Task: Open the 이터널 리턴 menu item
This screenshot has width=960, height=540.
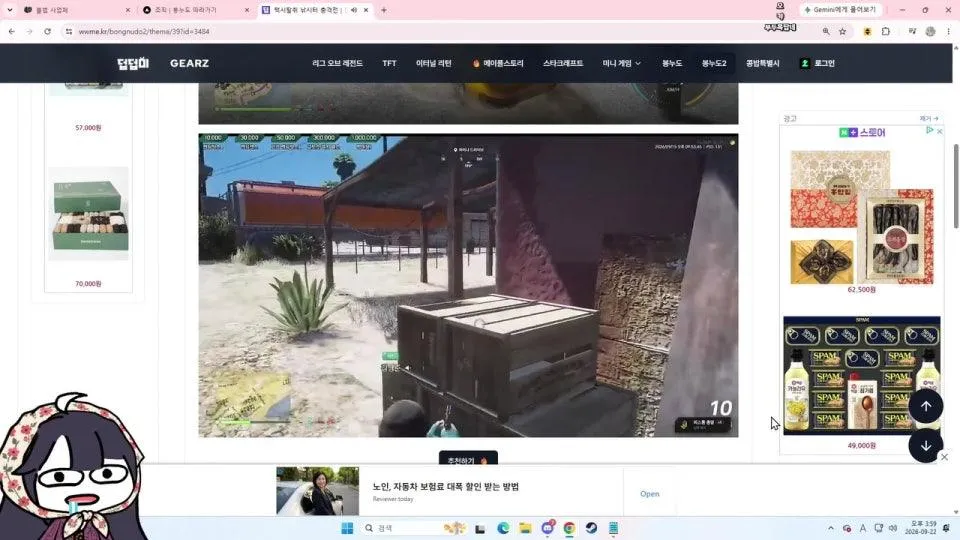Action: [433, 63]
